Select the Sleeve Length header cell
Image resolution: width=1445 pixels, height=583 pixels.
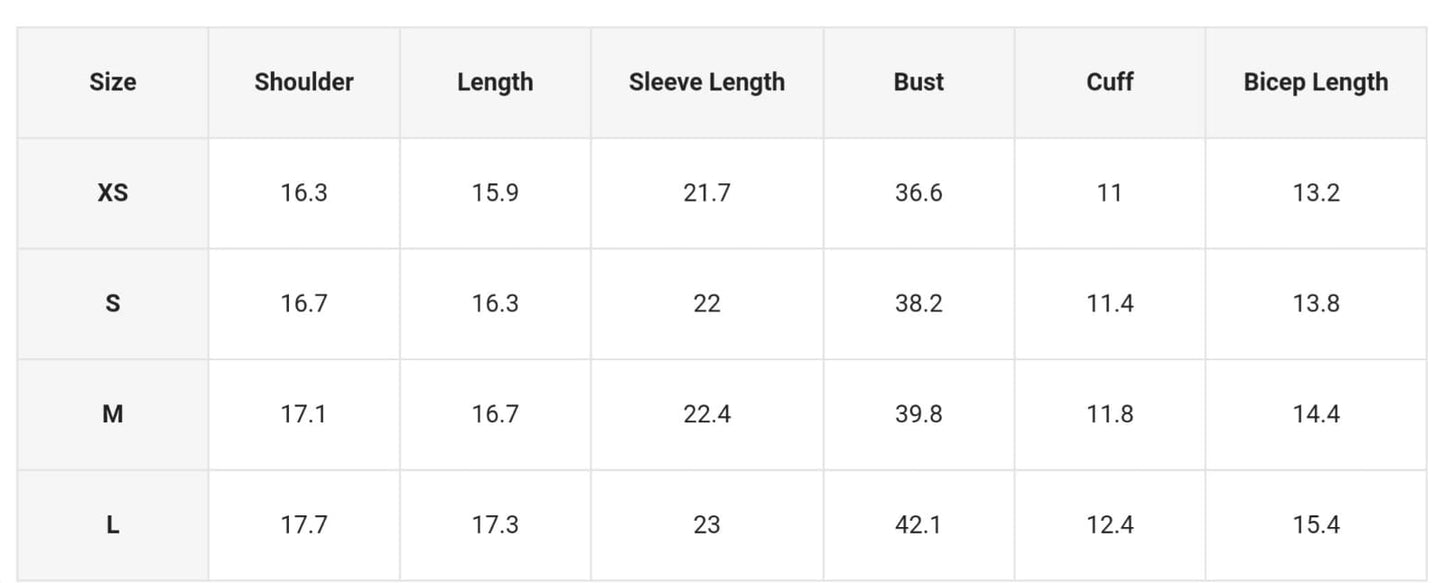707,82
